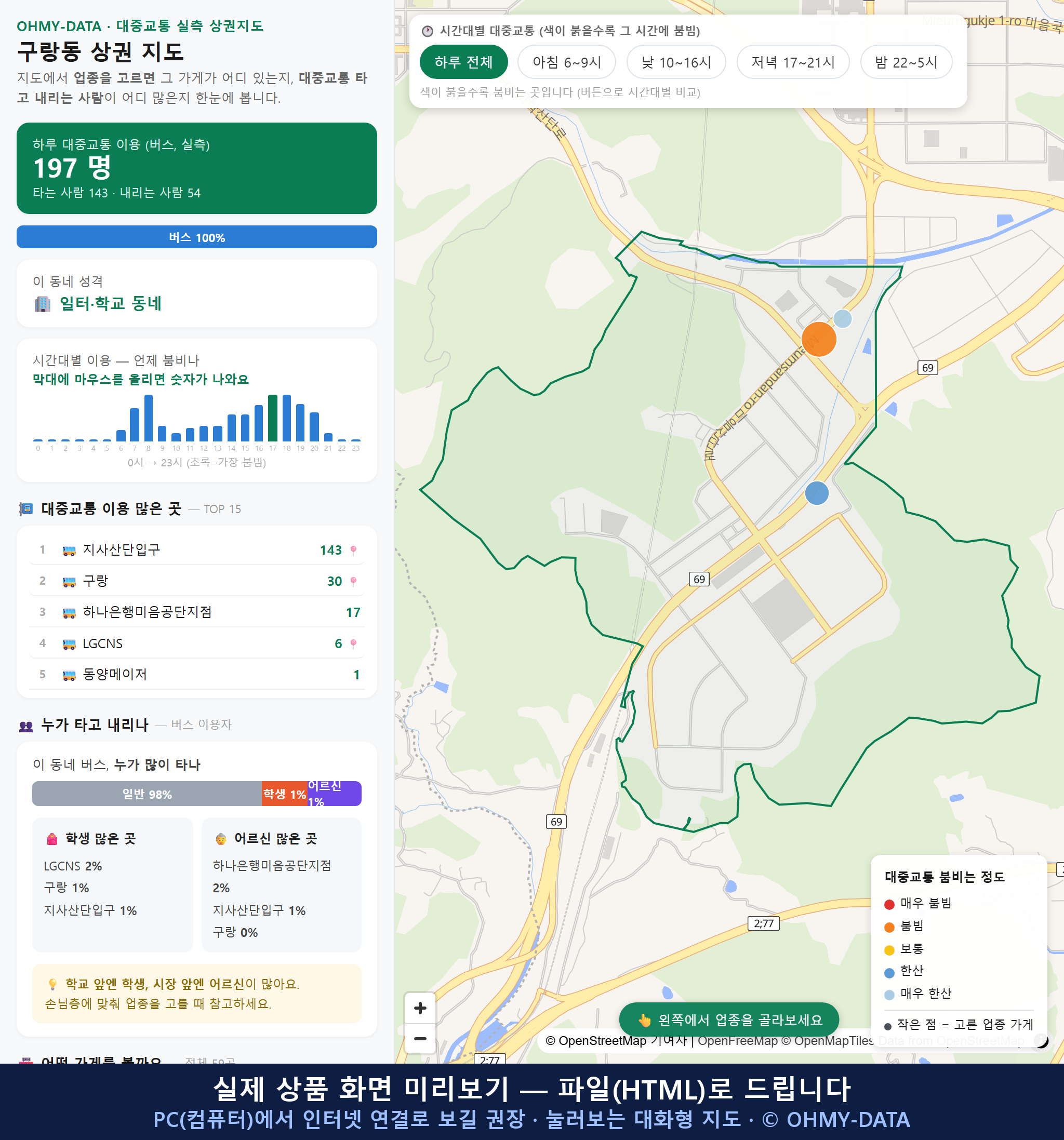Click the 왼쪽에서 업종을 골라보세요 button

(x=728, y=1020)
